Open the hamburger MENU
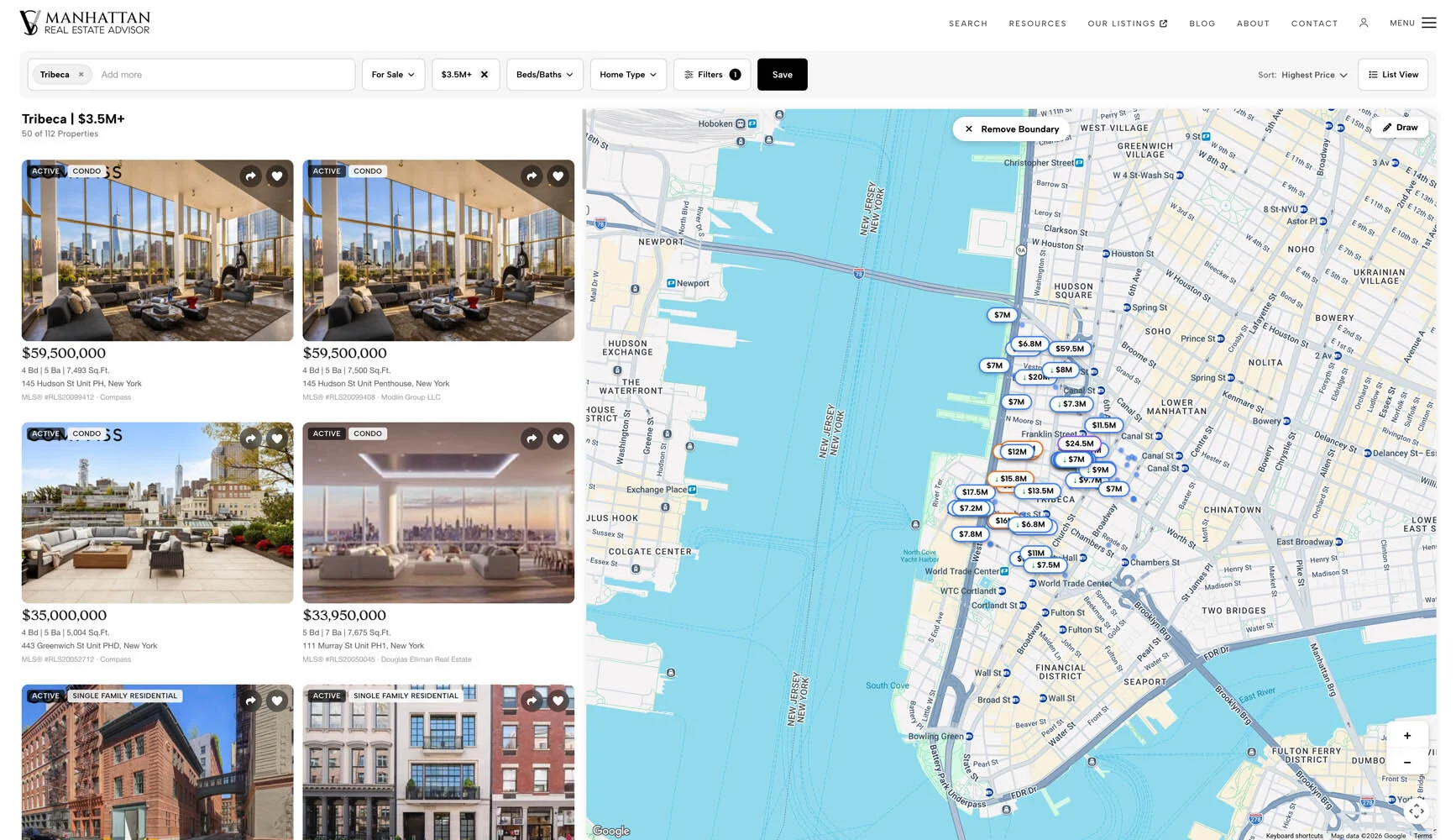The height and width of the screenshot is (840, 1456). coord(1412,24)
